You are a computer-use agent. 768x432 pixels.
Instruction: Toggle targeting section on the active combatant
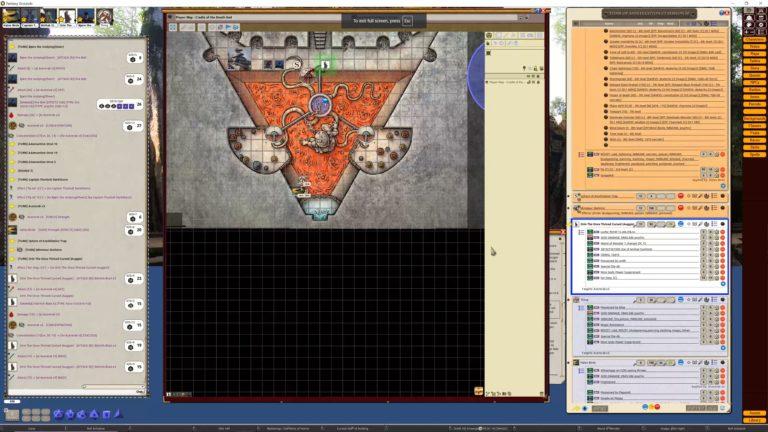pyautogui.click(x=688, y=224)
